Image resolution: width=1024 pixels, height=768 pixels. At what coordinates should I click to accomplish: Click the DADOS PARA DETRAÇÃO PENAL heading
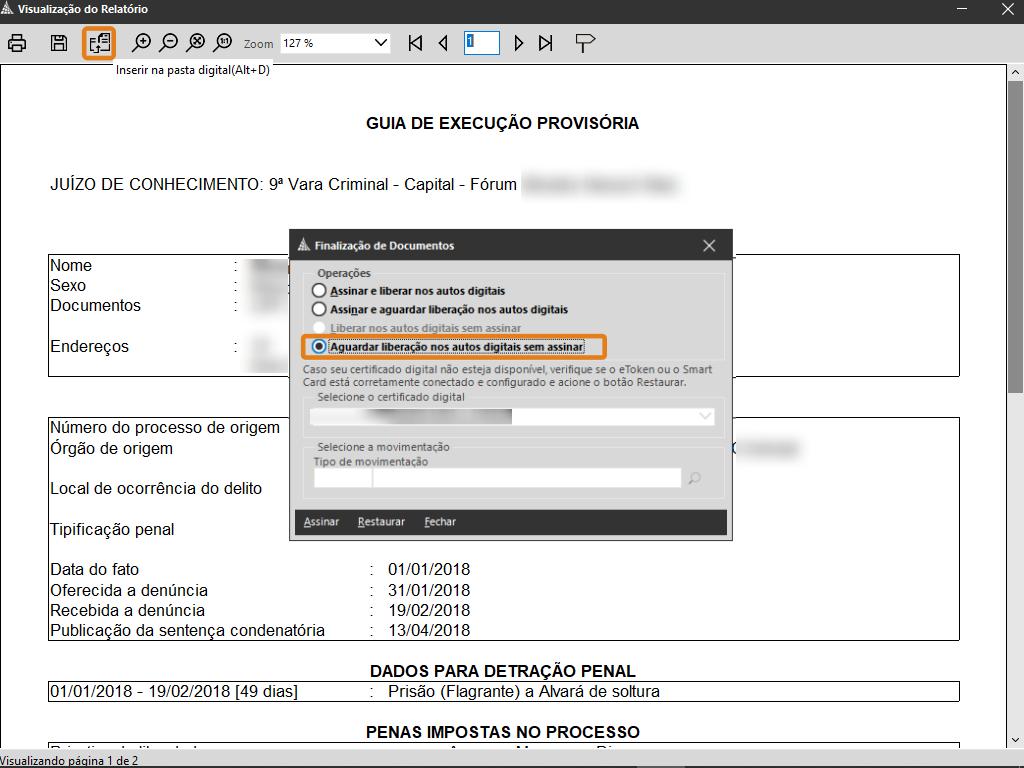[x=503, y=671]
